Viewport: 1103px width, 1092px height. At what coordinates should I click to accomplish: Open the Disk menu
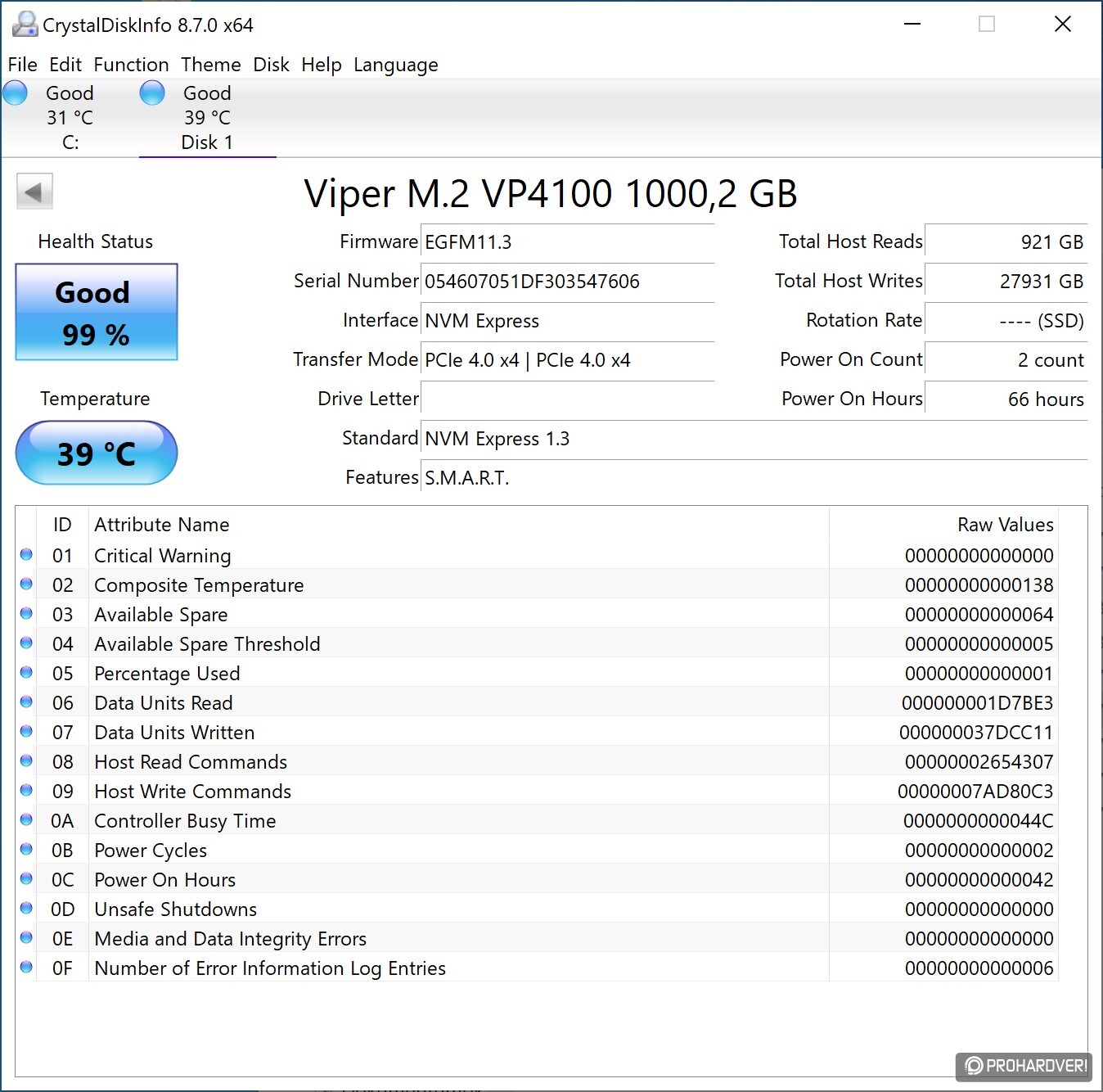271,65
